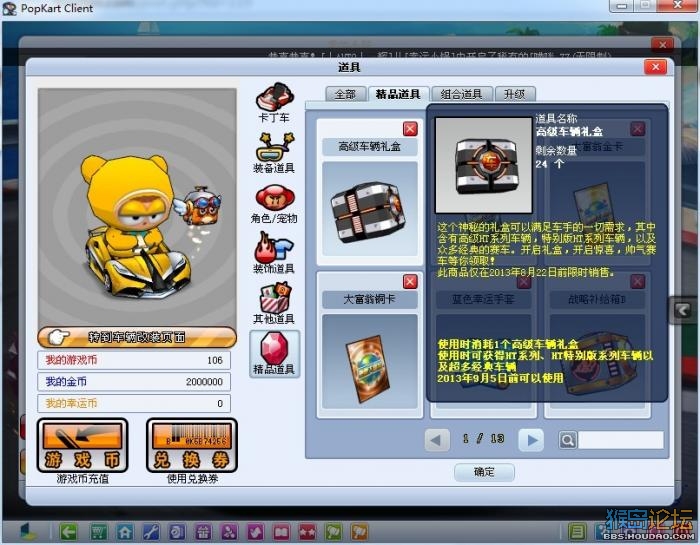Delete the 高级车辆礼盒 item with its red X
The image size is (700, 545).
(410, 129)
